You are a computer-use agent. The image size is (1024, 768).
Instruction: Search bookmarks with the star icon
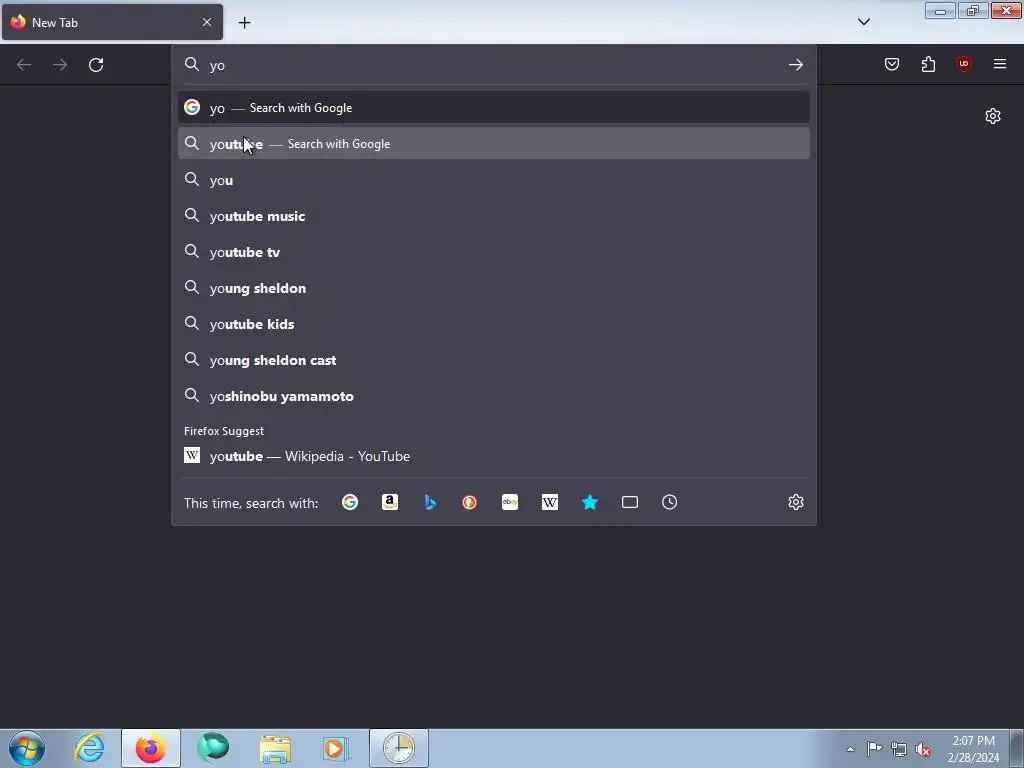[x=590, y=502]
